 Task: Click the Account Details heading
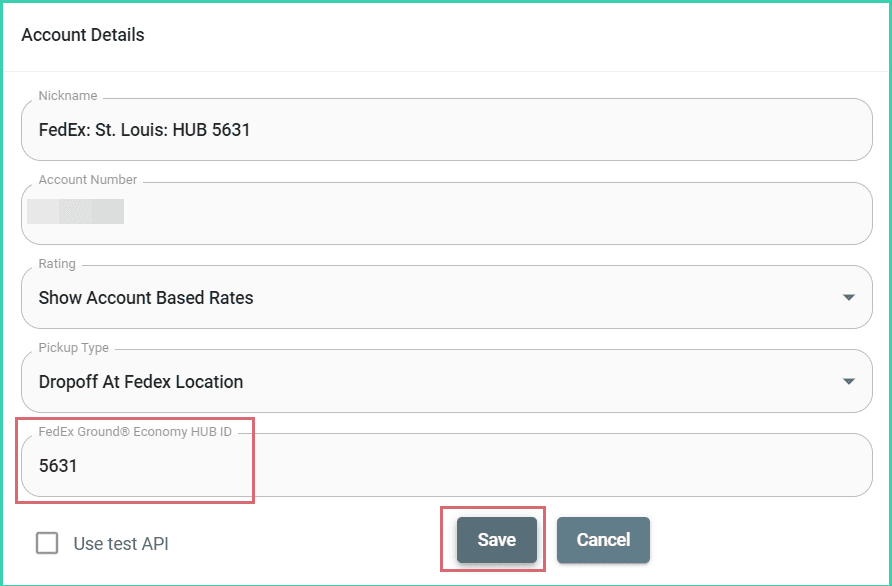tap(83, 35)
